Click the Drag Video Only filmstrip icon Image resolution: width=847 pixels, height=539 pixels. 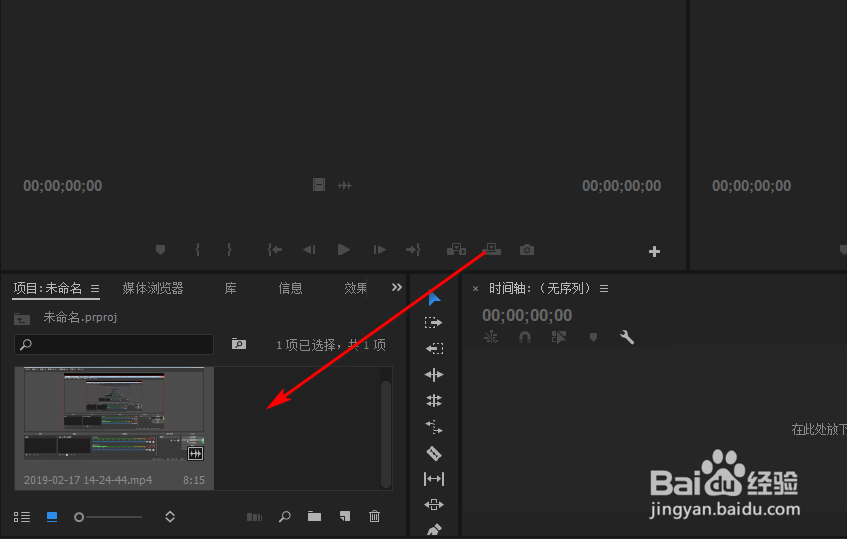pos(319,185)
